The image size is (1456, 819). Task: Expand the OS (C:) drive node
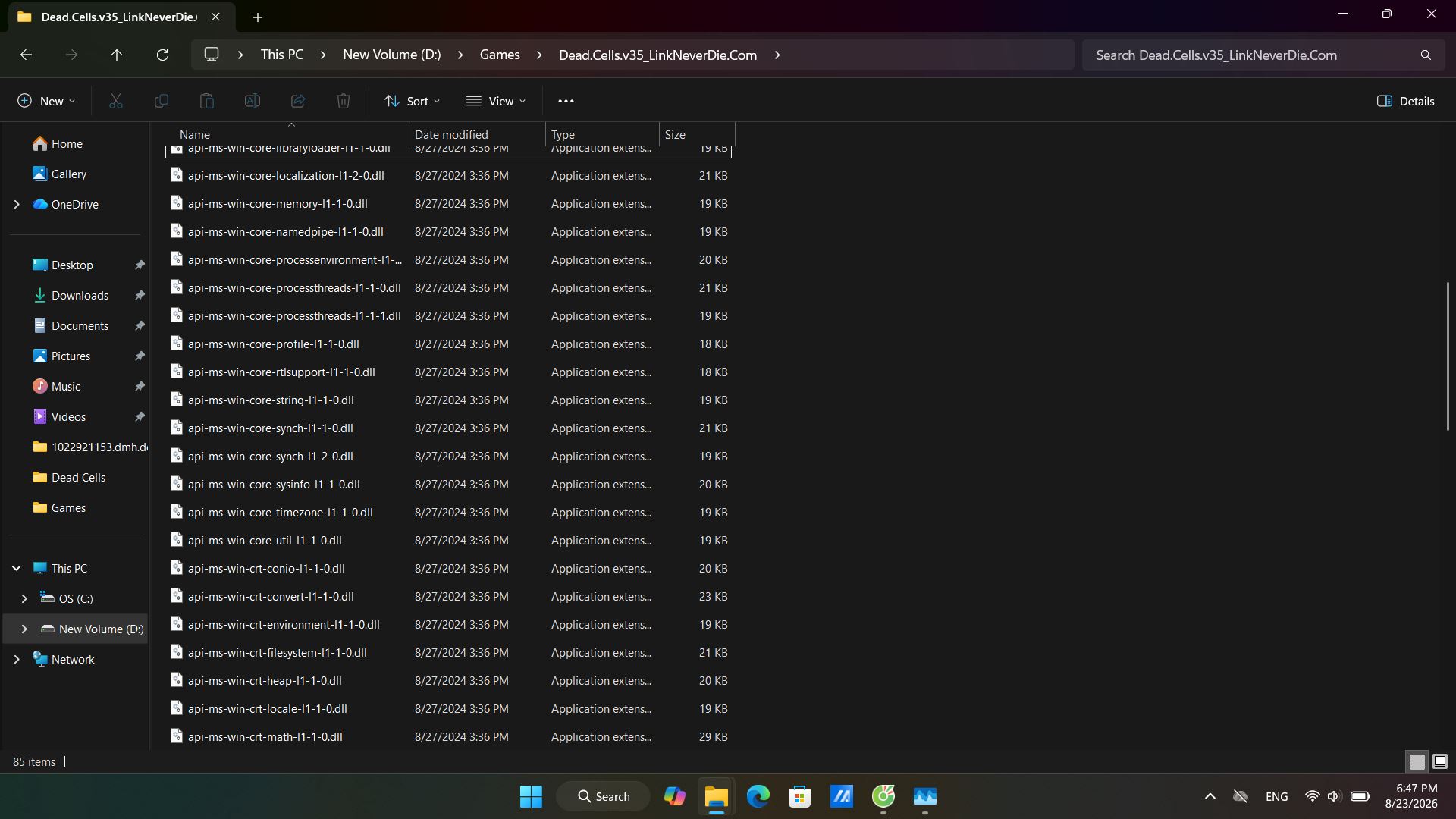pos(24,598)
